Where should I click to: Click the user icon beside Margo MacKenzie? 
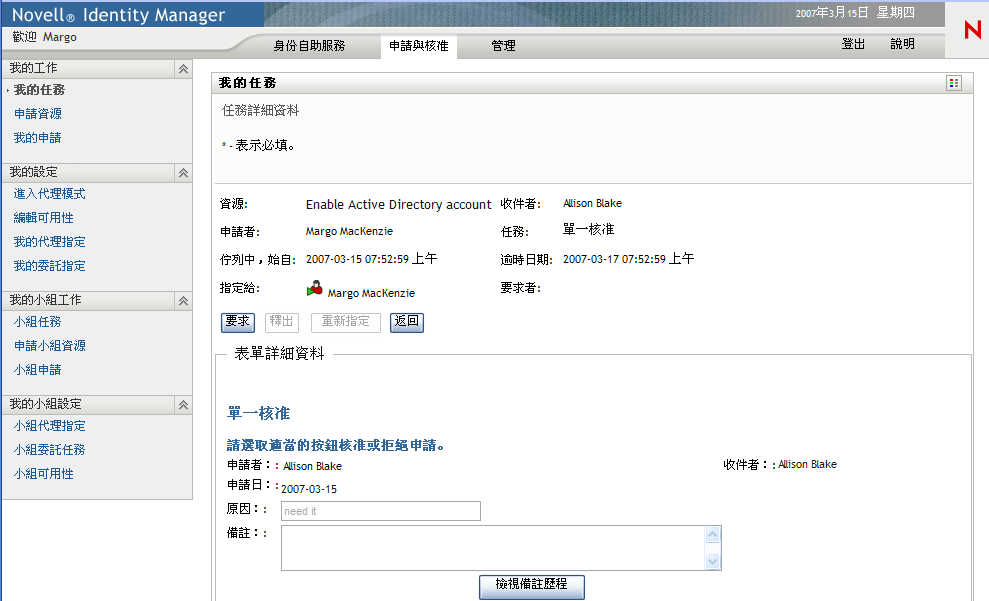pyautogui.click(x=314, y=289)
